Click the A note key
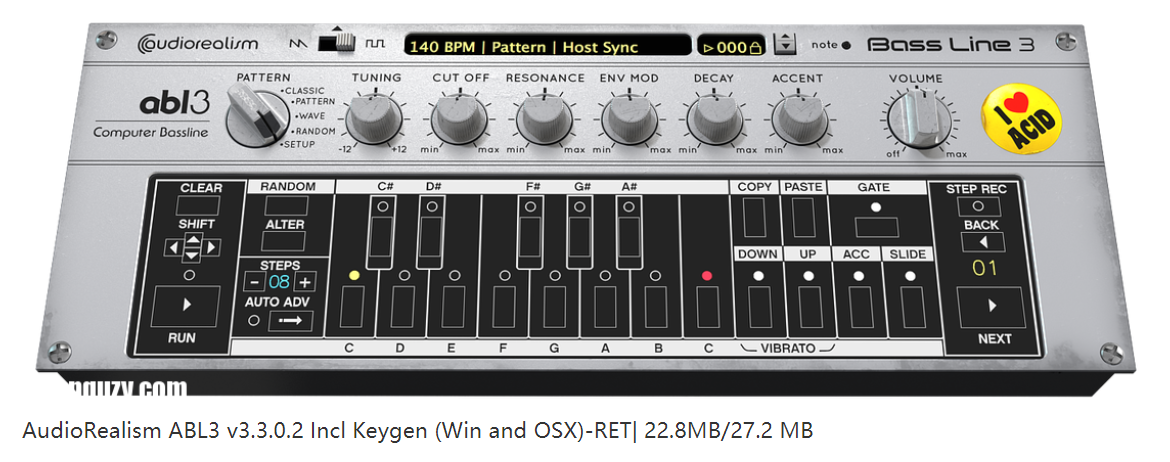The height and width of the screenshot is (462, 1170). [606, 306]
